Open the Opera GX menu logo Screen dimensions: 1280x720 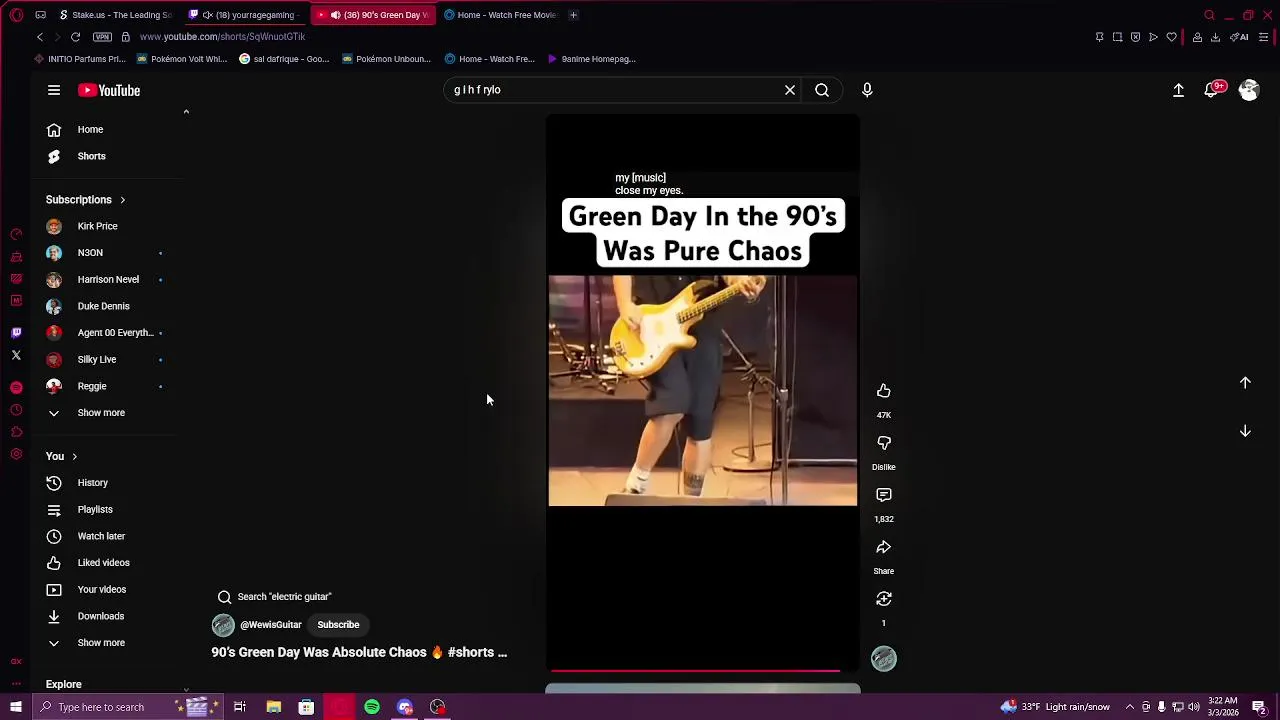[16, 15]
